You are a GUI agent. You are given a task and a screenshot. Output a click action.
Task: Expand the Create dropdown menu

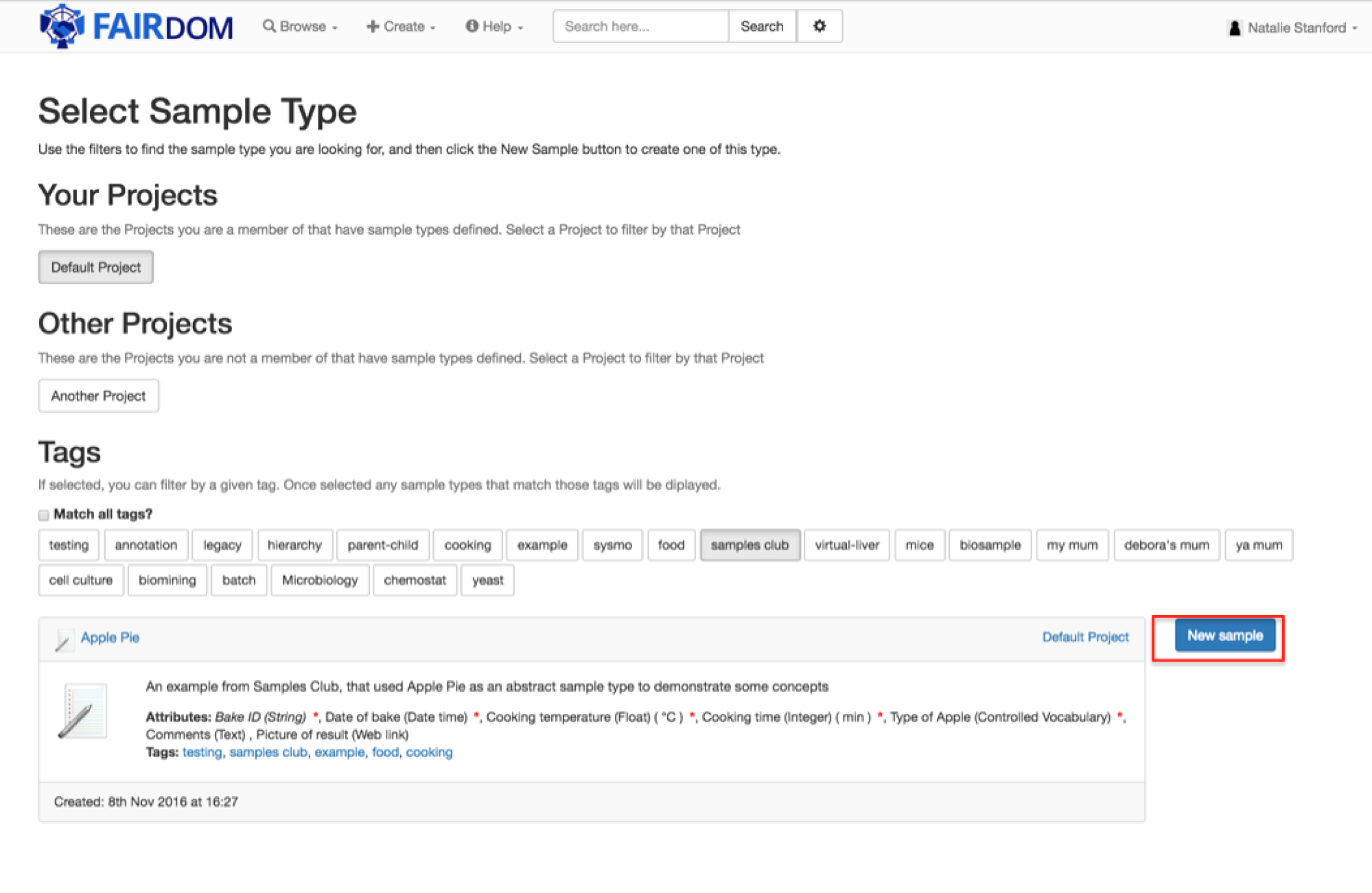click(404, 26)
